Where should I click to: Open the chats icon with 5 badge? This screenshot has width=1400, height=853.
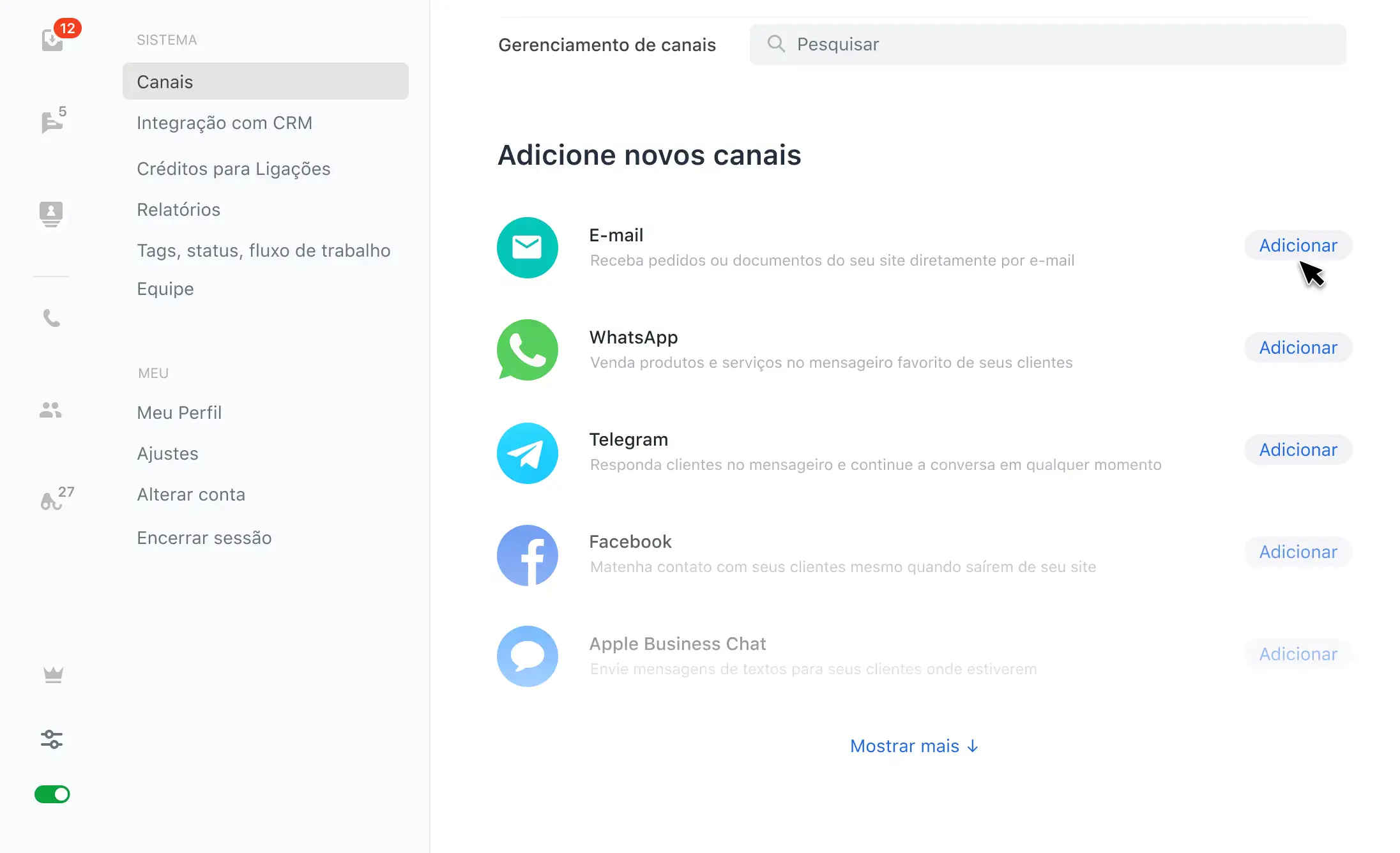coord(52,122)
